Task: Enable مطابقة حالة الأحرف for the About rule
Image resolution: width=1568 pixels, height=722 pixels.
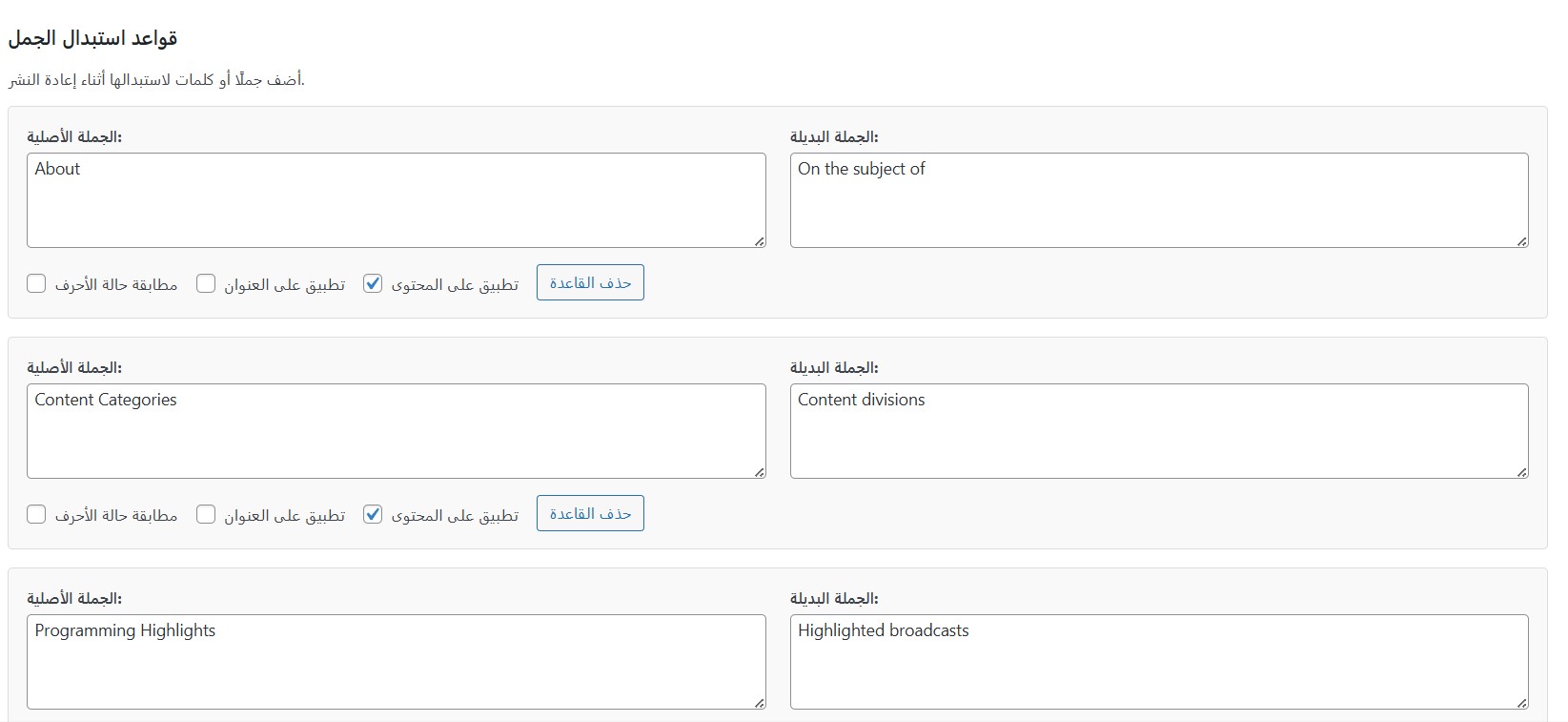Action: (x=36, y=283)
